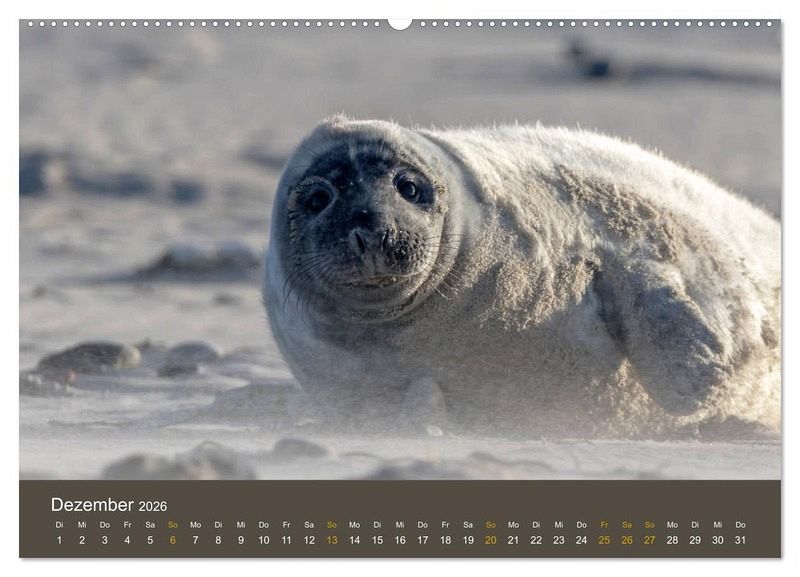This screenshot has width=800, height=577.
Task: Select the 2026 year label
Action: click(x=153, y=507)
